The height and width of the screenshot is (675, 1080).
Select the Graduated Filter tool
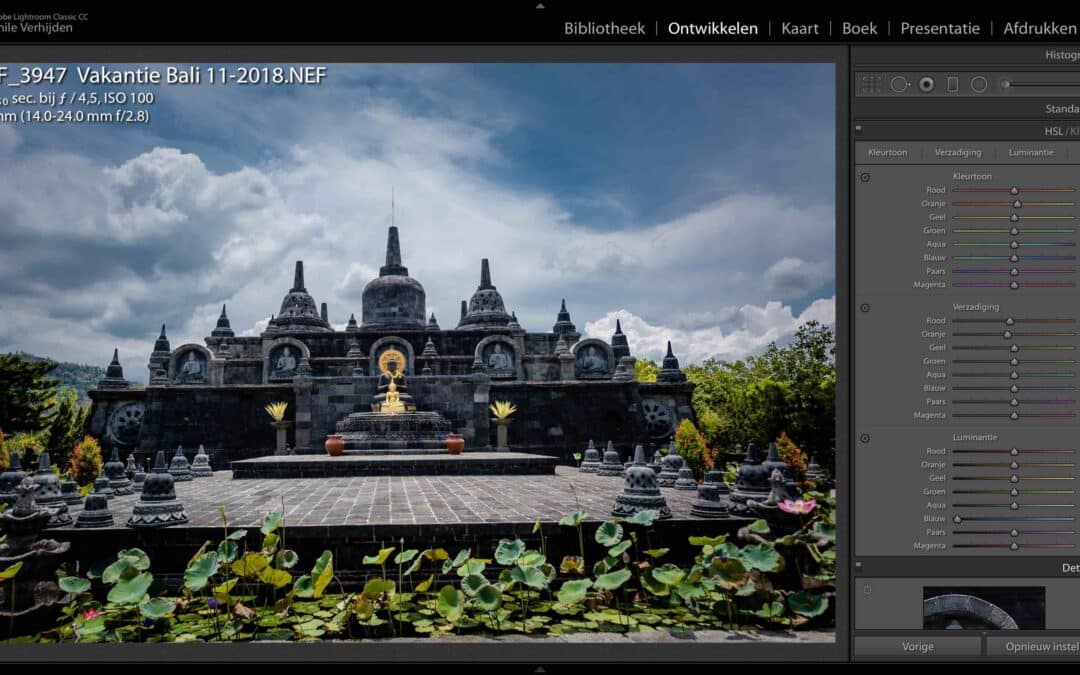point(952,84)
